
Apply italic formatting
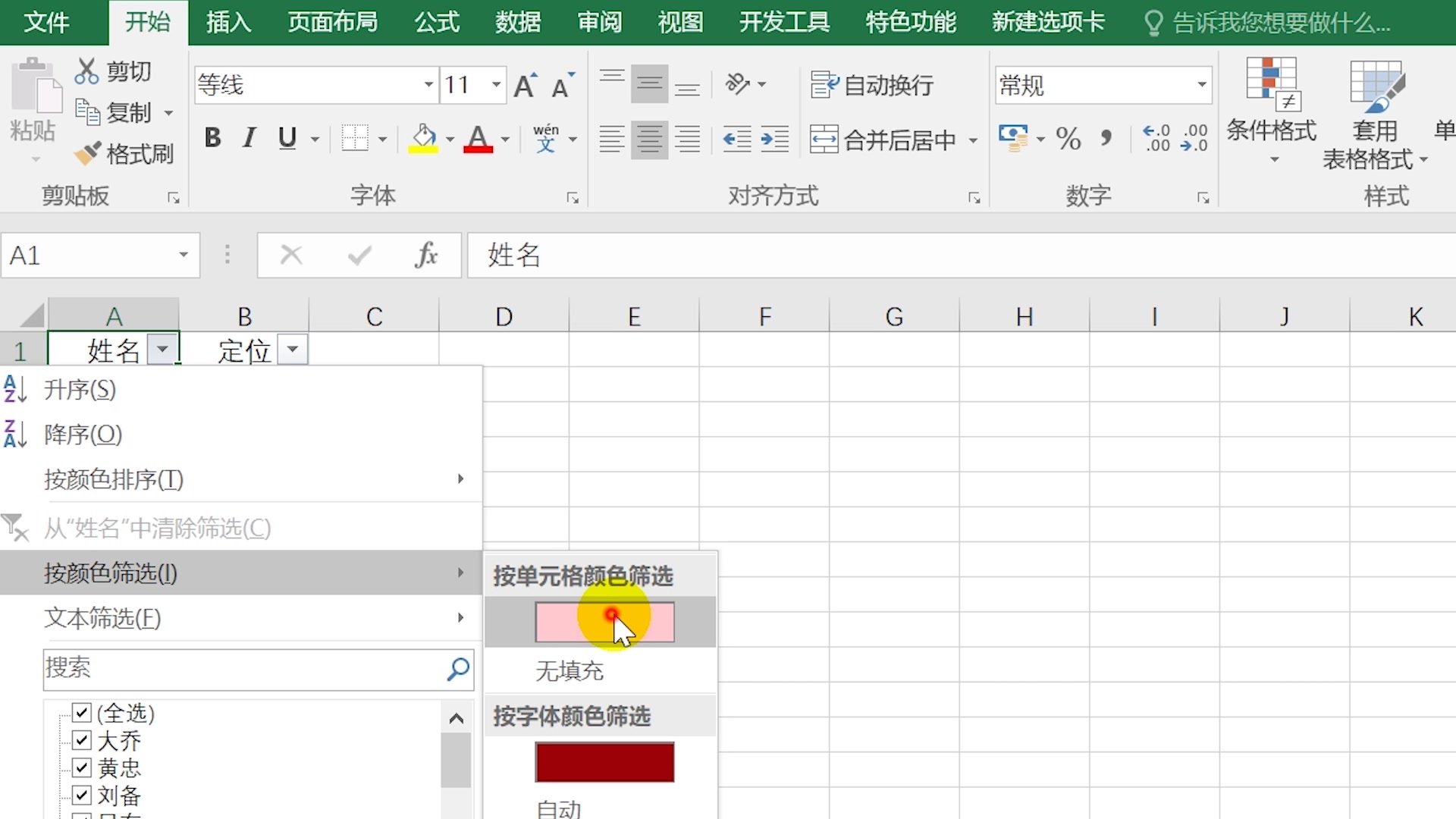tap(248, 138)
